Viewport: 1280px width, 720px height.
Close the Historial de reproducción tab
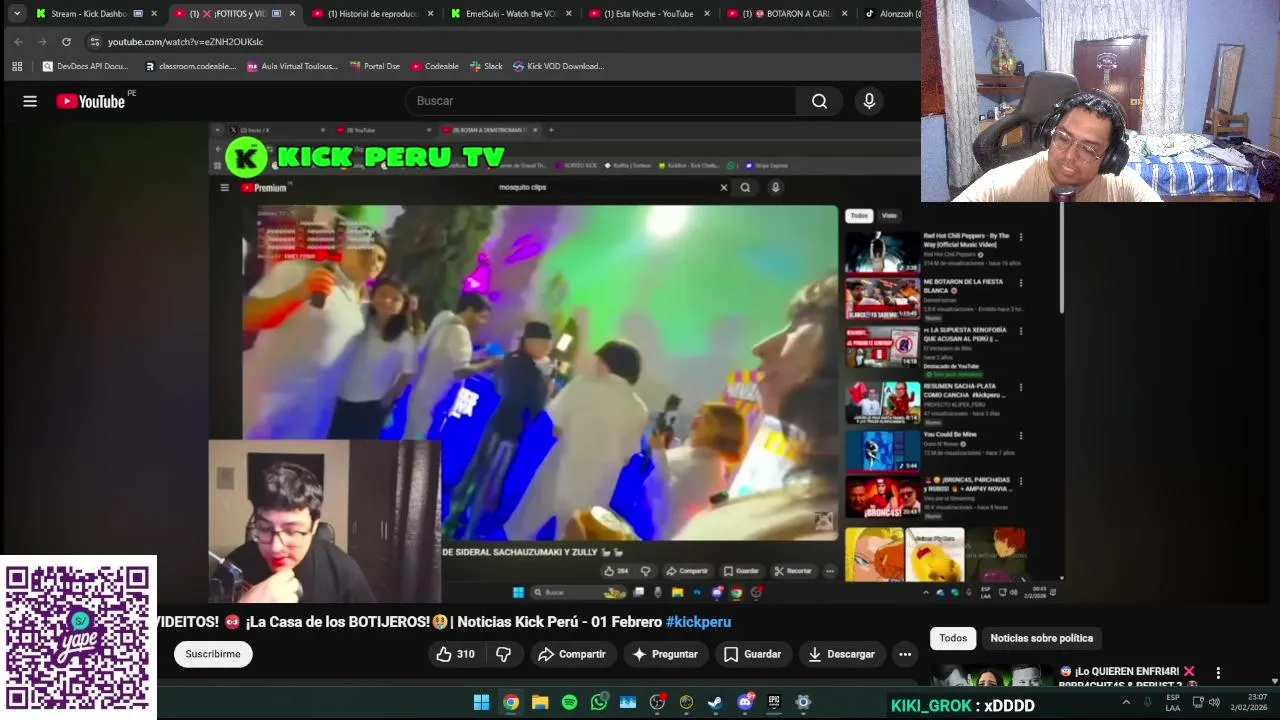click(431, 14)
